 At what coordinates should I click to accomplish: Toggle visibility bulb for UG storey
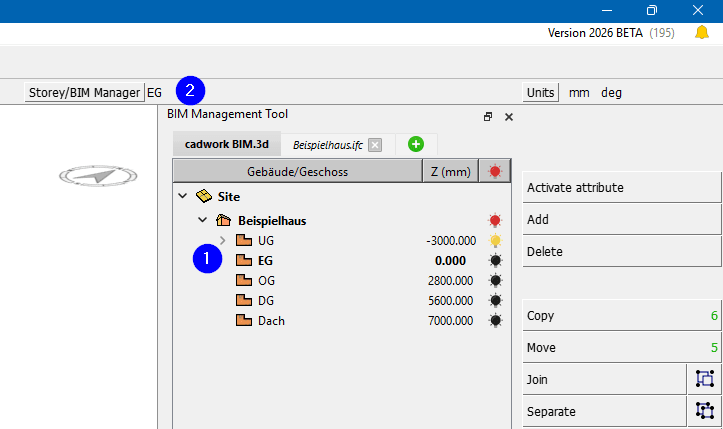point(494,241)
